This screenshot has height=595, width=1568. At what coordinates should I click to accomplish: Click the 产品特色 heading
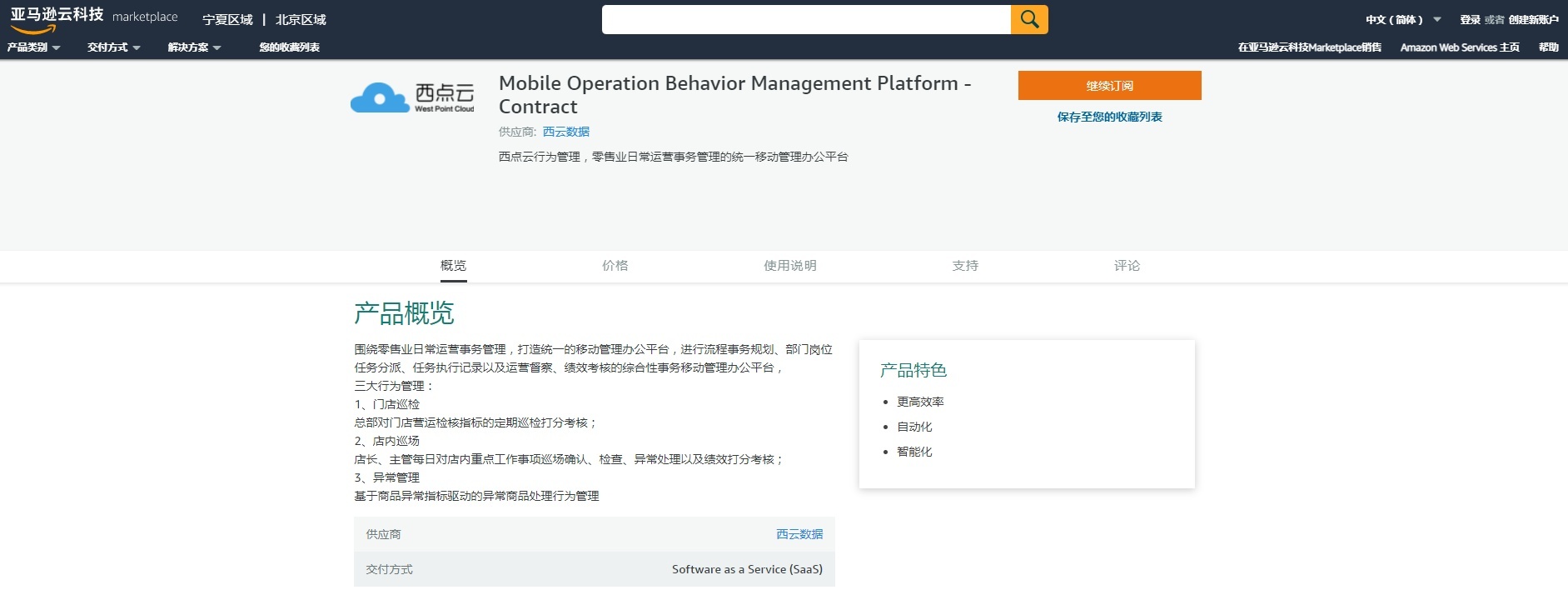(x=913, y=370)
